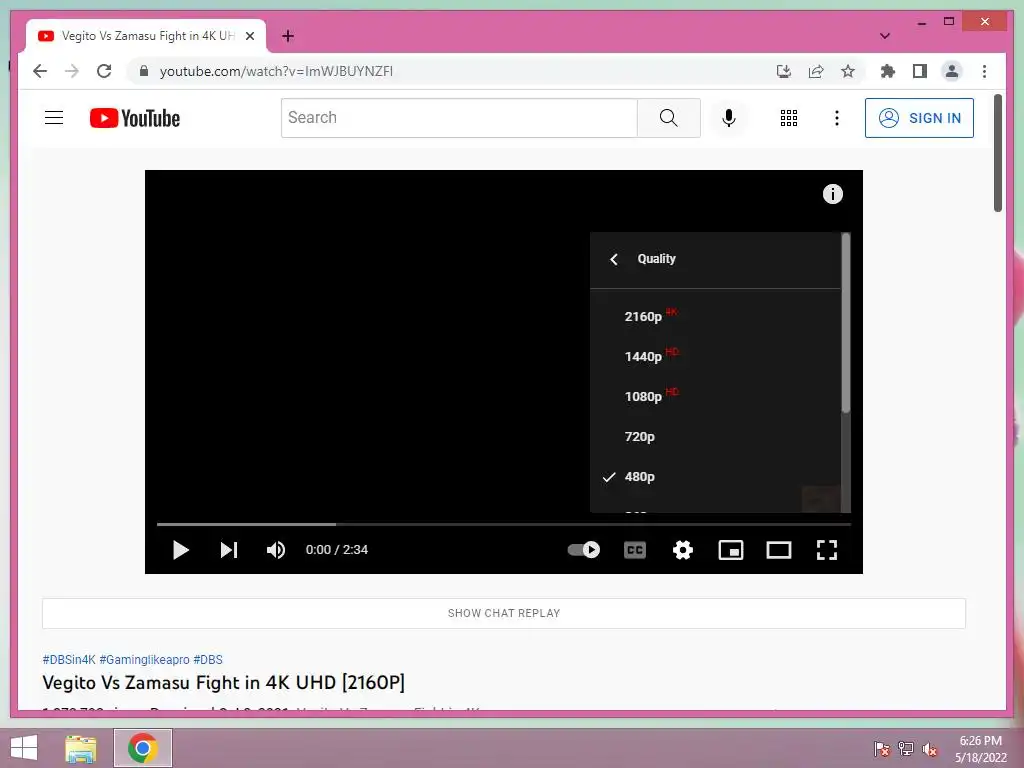
Task: Select 2160p 4K quality
Action: click(x=715, y=317)
